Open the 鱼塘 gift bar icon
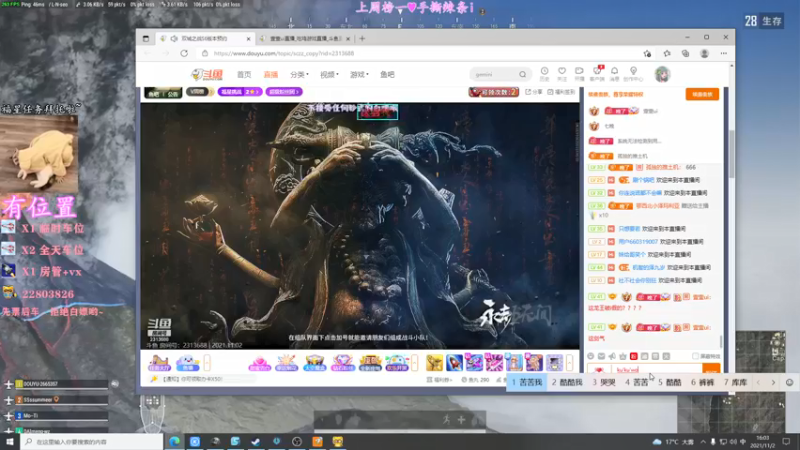 pyautogui.click(x=188, y=363)
